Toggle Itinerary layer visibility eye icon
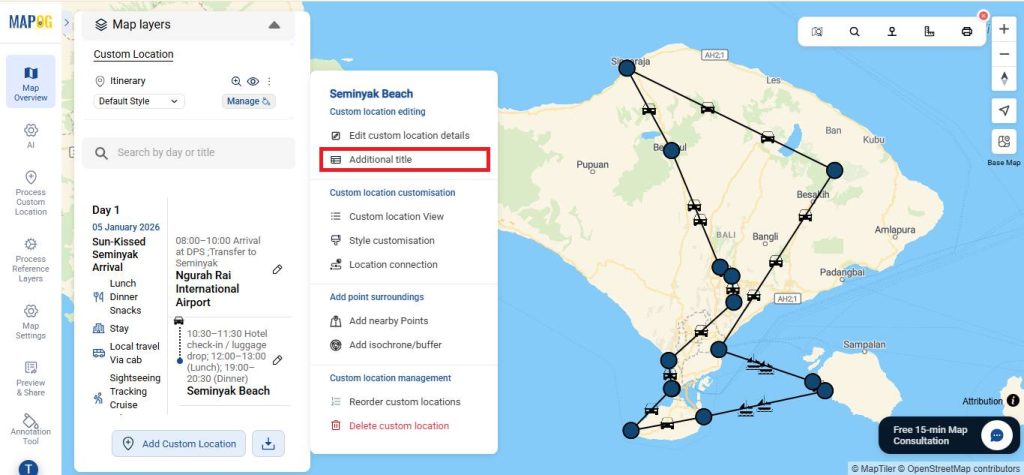 coord(253,81)
